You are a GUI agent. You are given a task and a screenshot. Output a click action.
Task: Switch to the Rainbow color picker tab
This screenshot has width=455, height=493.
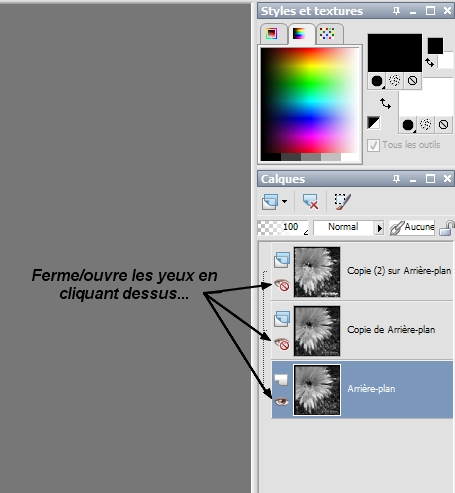(x=299, y=34)
